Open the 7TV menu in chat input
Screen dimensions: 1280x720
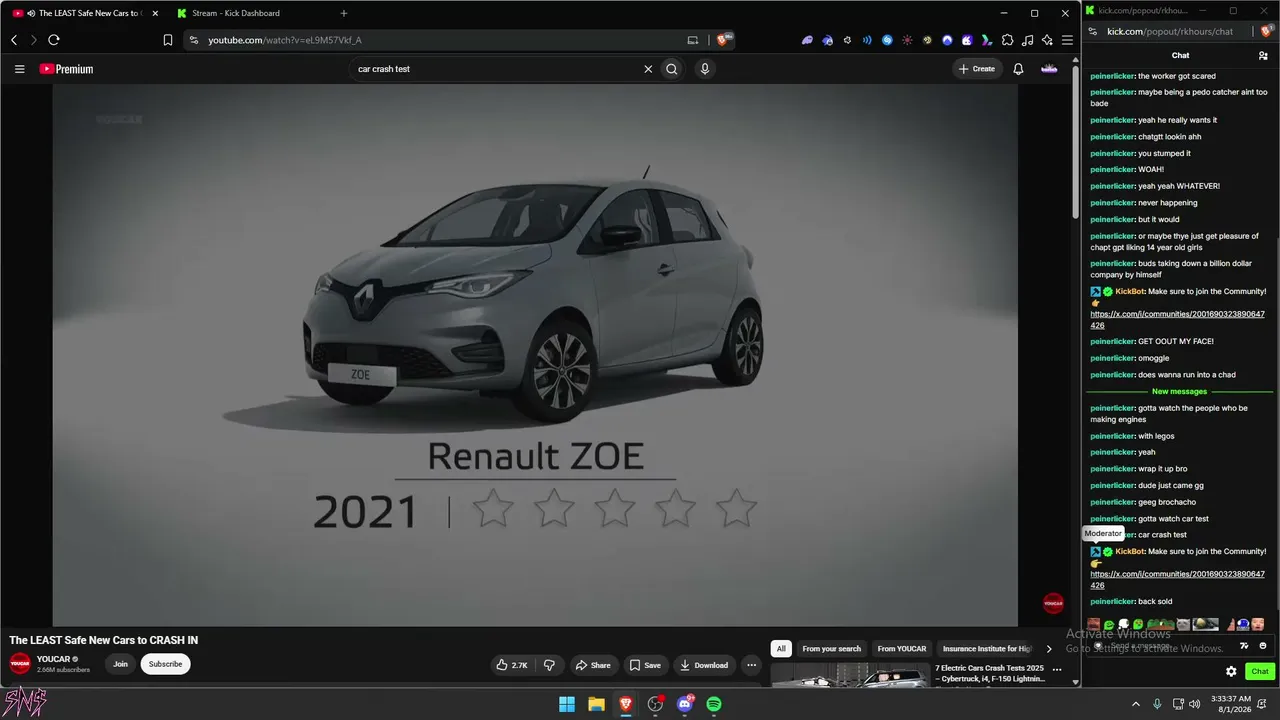coord(1245,646)
